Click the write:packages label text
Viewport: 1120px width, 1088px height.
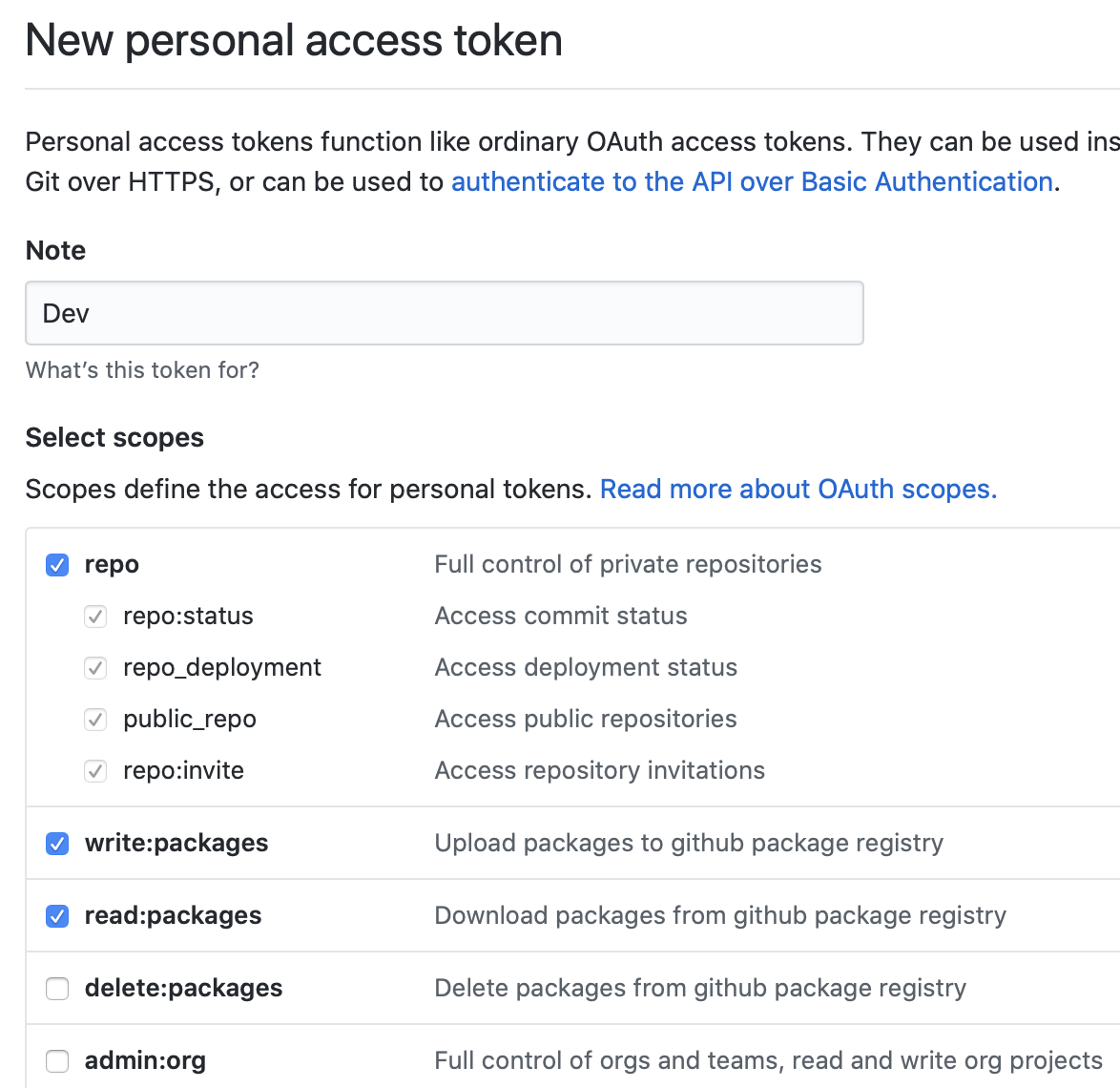click(x=176, y=843)
